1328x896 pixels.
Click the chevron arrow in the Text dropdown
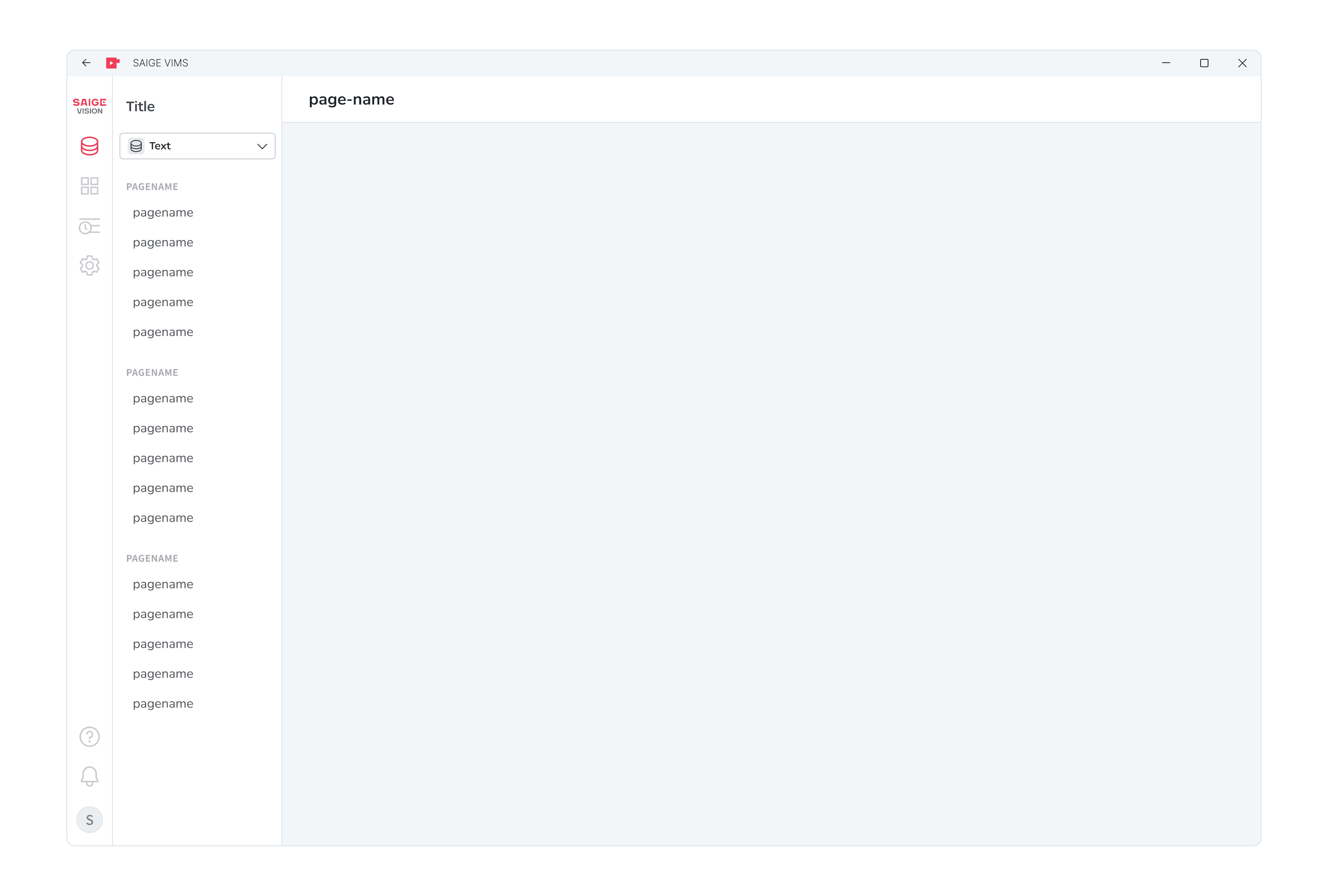tap(262, 146)
